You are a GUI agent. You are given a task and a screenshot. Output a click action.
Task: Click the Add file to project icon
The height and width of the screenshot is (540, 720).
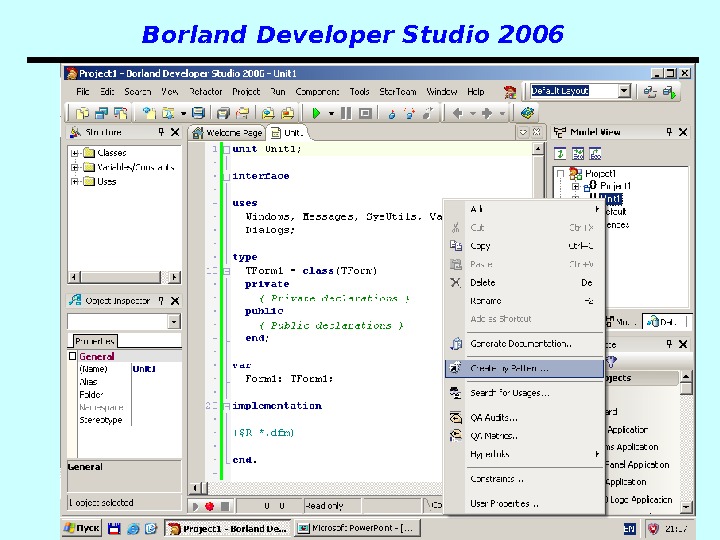(x=268, y=113)
